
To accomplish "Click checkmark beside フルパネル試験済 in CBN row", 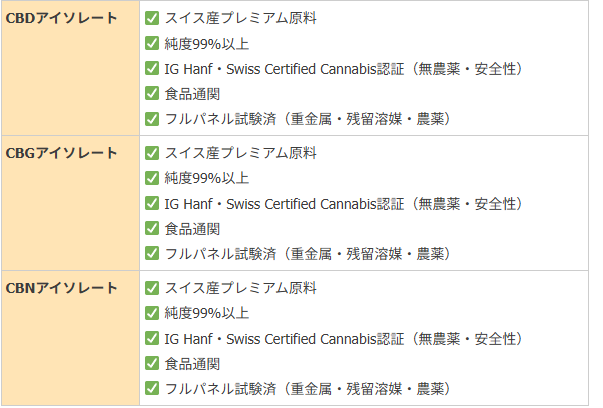I will pyautogui.click(x=152, y=388).
